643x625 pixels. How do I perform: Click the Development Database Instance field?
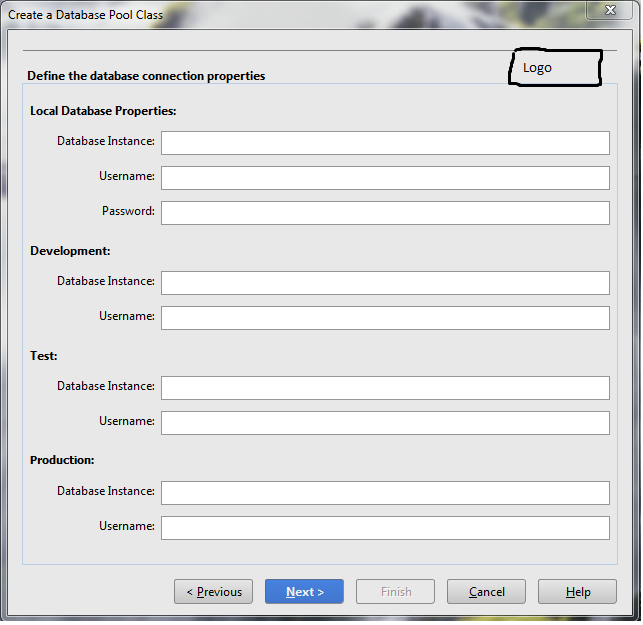pos(385,283)
